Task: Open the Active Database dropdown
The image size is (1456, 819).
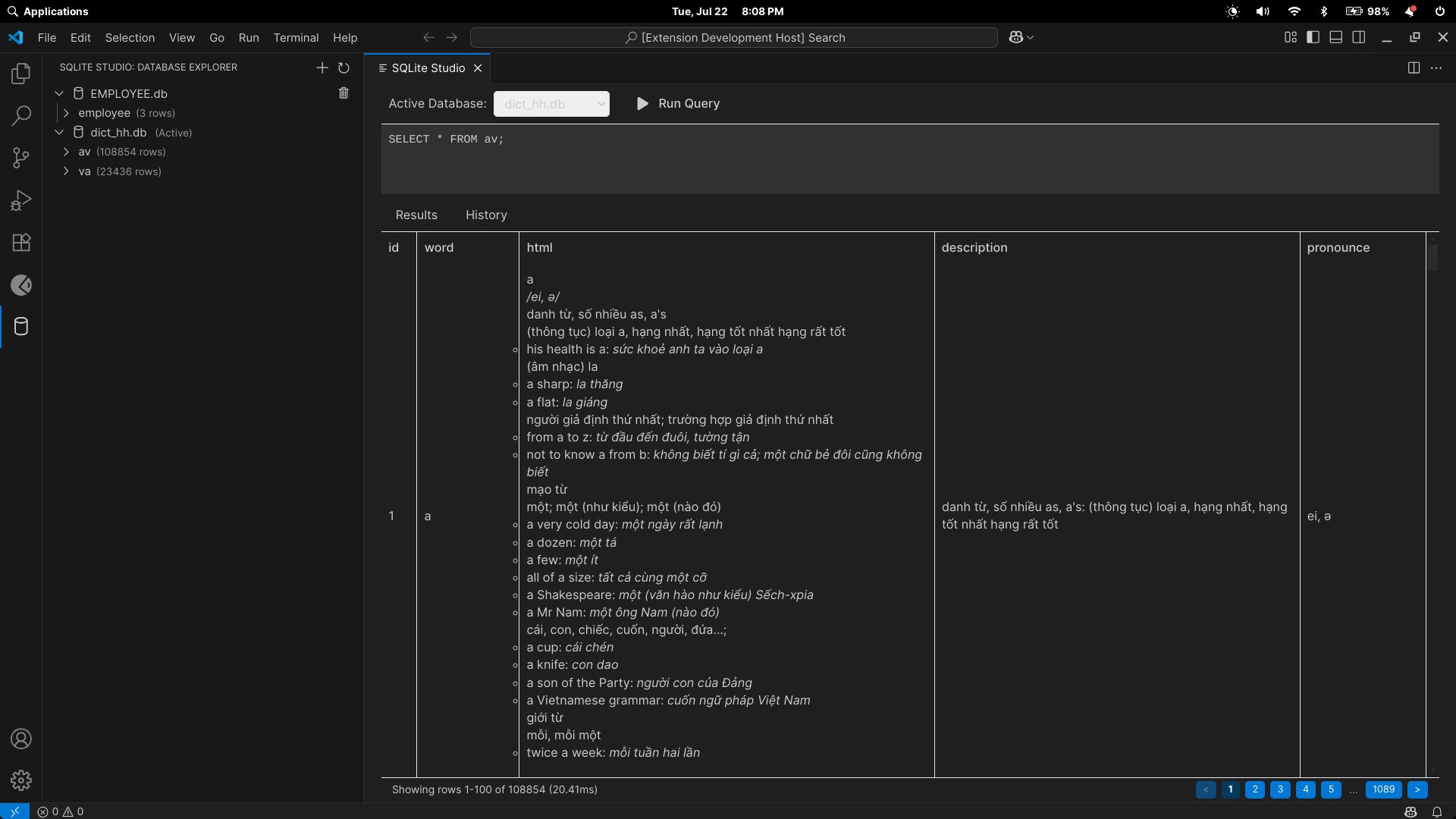Action: [551, 104]
